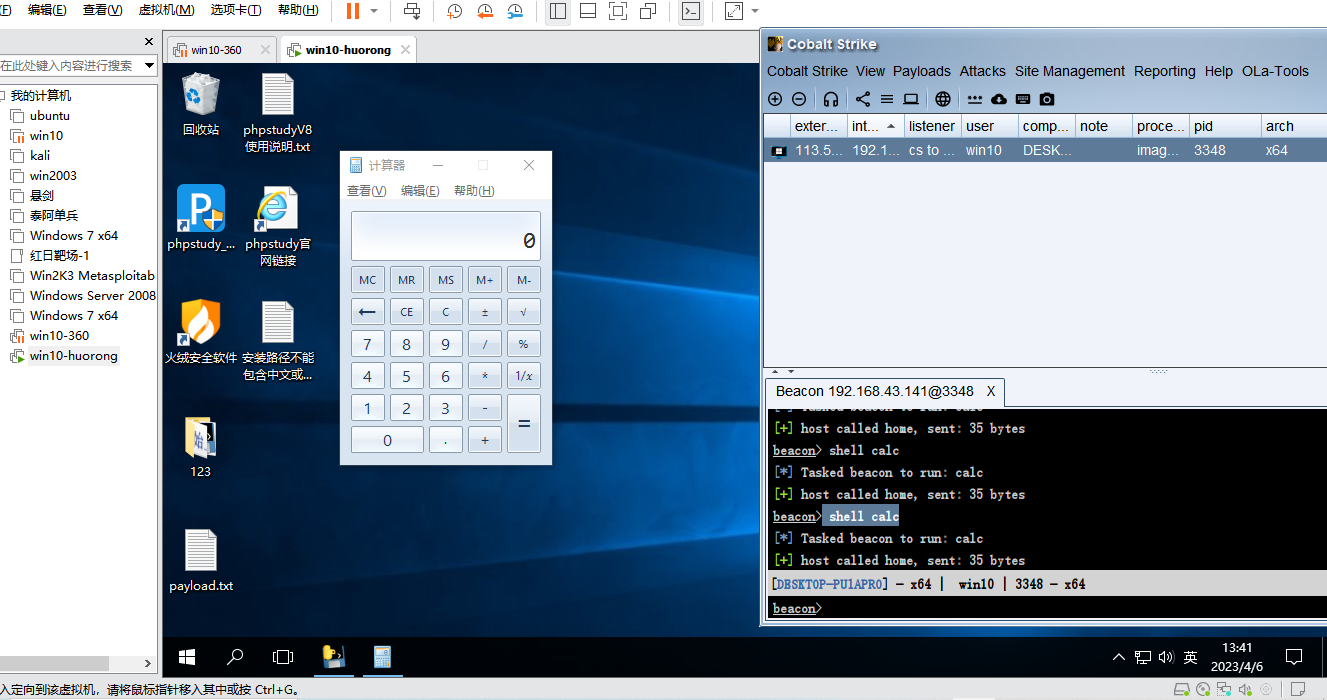
Task: Show hidden system tray icons chevron
Action: coord(1119,657)
